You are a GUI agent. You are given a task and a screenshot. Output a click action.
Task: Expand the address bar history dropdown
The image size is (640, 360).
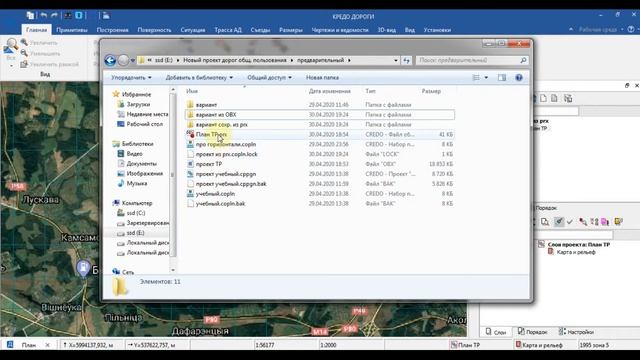click(396, 60)
